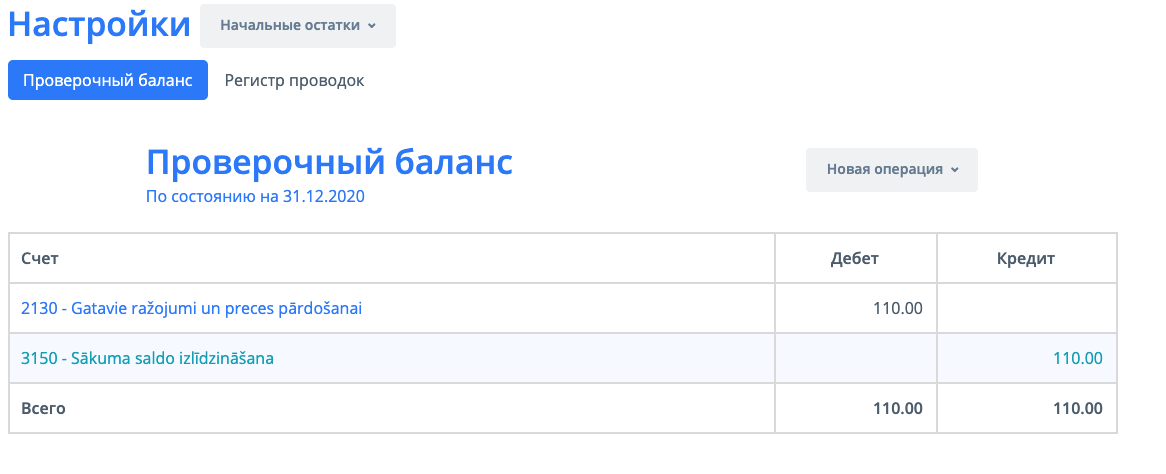Click the Счет column header

[x=40, y=258]
